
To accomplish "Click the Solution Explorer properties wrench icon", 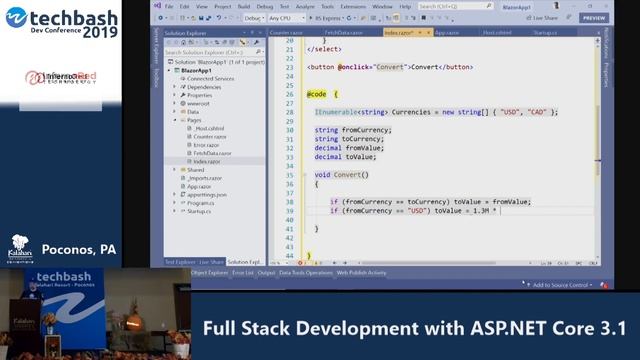I will (x=256, y=42).
